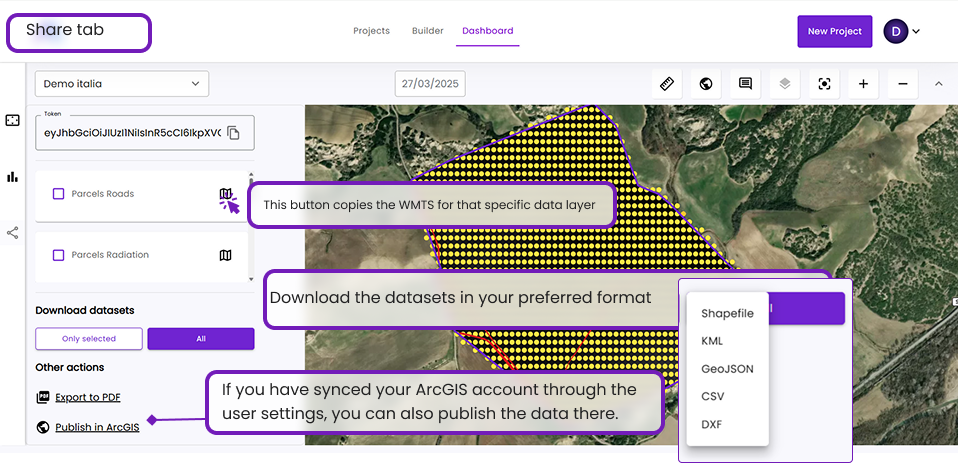The height and width of the screenshot is (463, 958).
Task: Open the parcel boundary sidebar panel
Action: 12,120
